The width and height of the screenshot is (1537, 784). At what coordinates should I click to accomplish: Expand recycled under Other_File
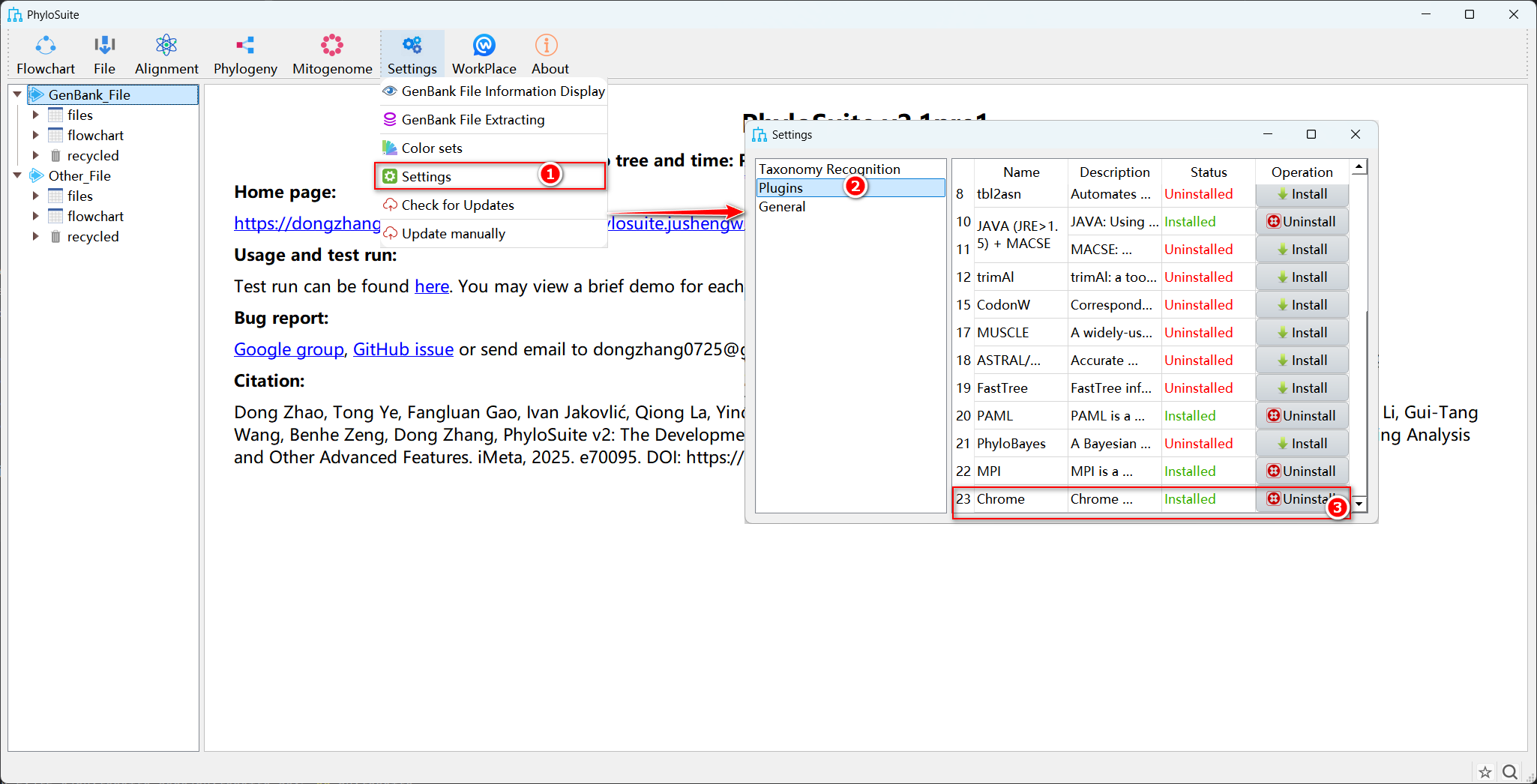coord(35,236)
